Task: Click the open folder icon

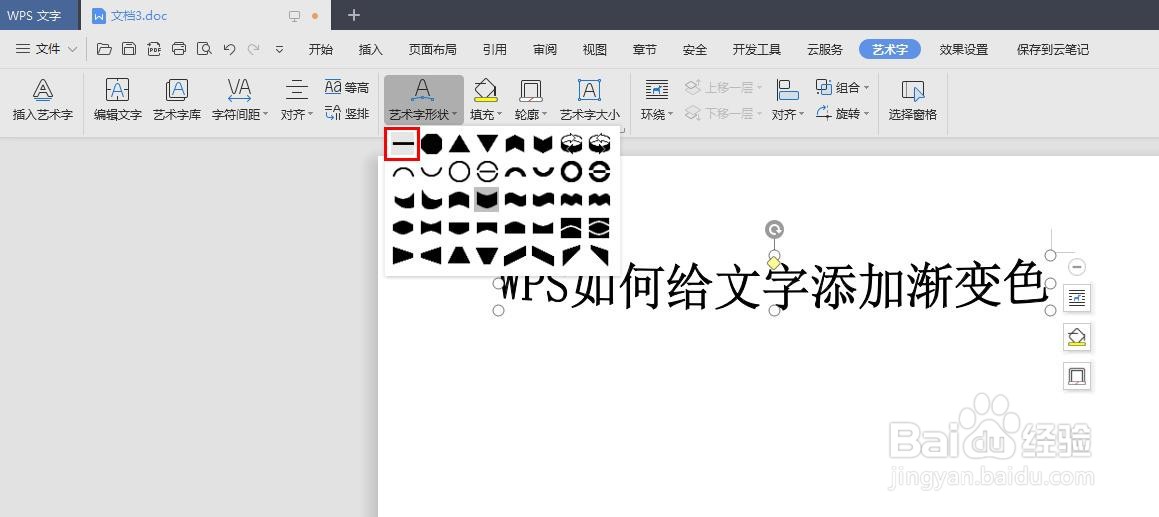Action: coord(104,49)
